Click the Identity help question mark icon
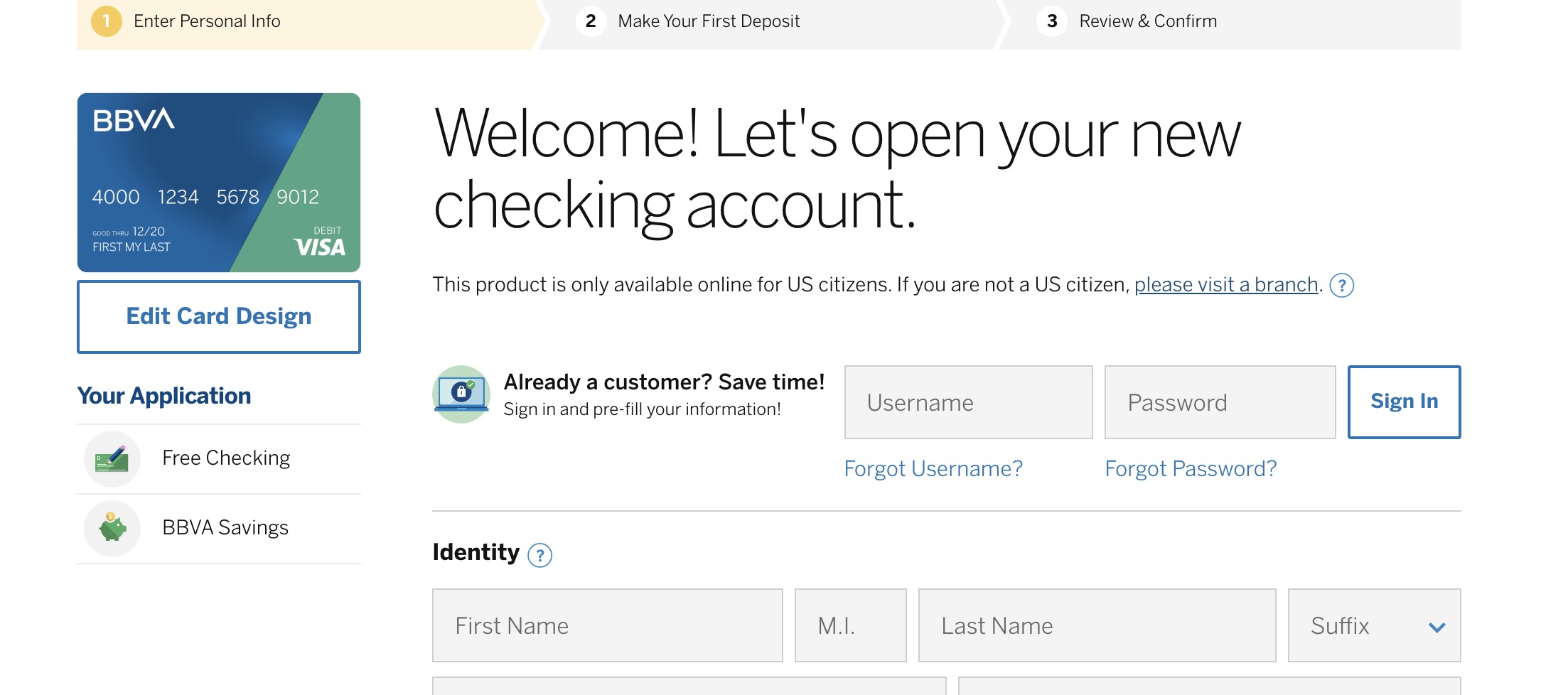The image size is (1568, 695). [540, 555]
